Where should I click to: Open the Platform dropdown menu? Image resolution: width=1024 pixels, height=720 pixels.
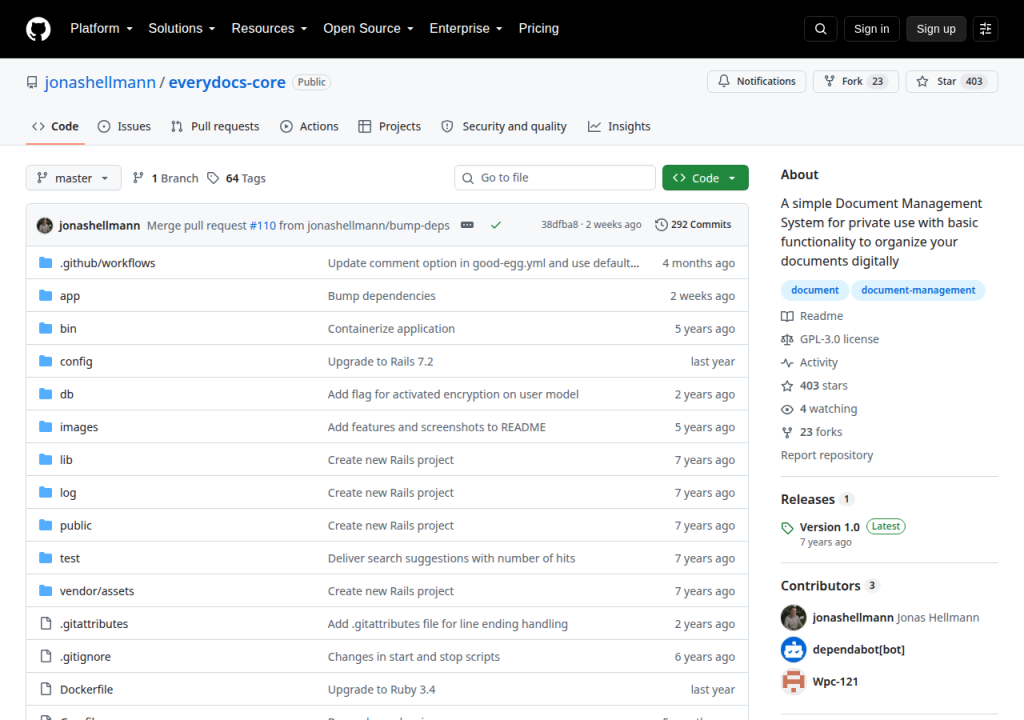click(101, 29)
